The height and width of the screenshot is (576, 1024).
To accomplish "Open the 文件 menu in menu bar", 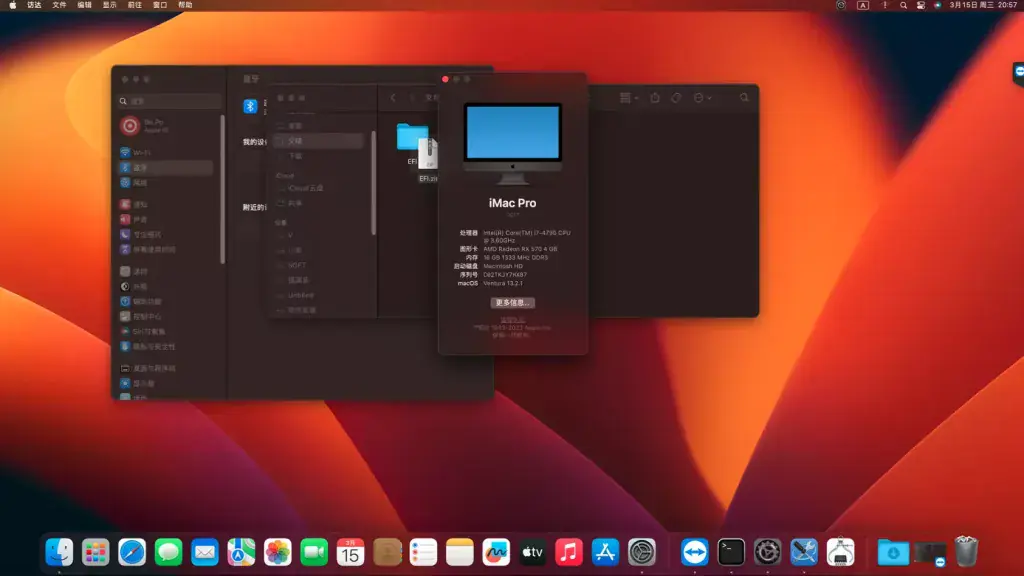I will point(59,5).
